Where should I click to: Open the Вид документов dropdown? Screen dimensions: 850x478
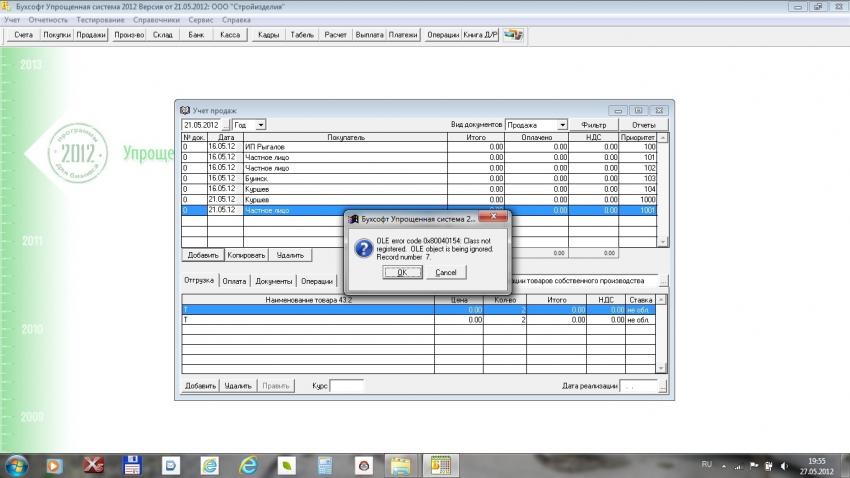(x=562, y=125)
